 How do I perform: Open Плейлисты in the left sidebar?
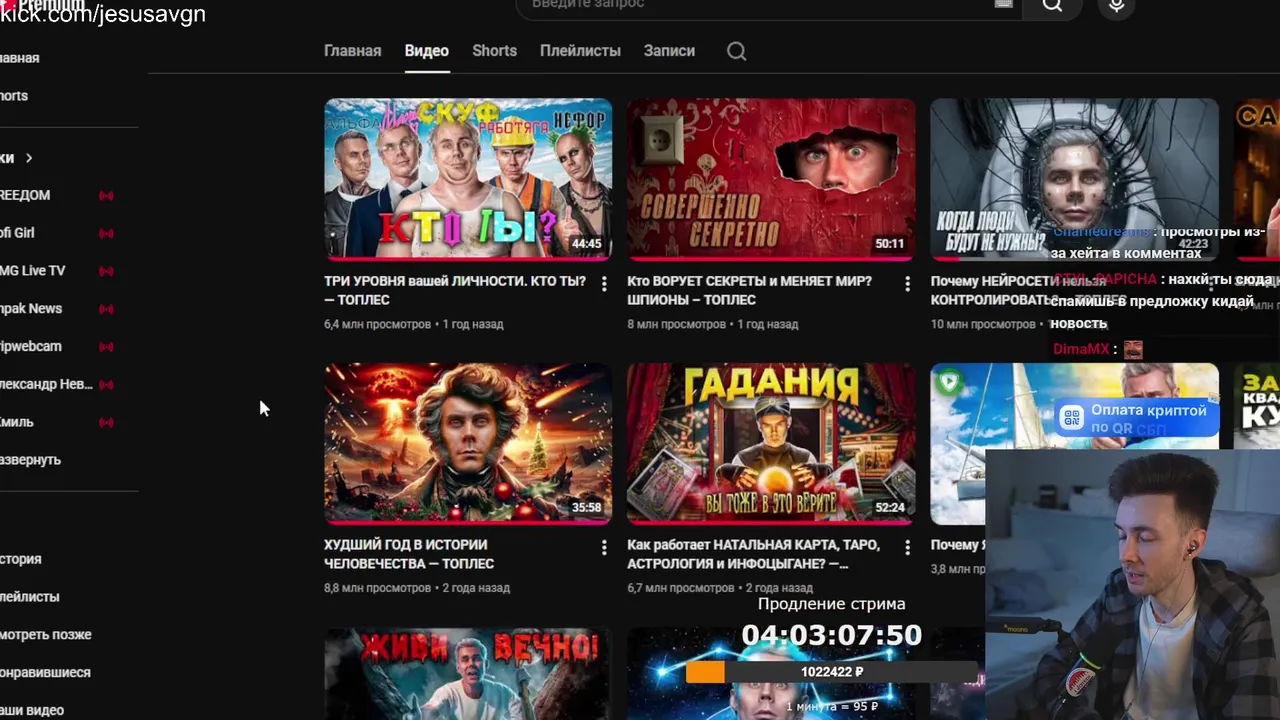click(x=30, y=597)
